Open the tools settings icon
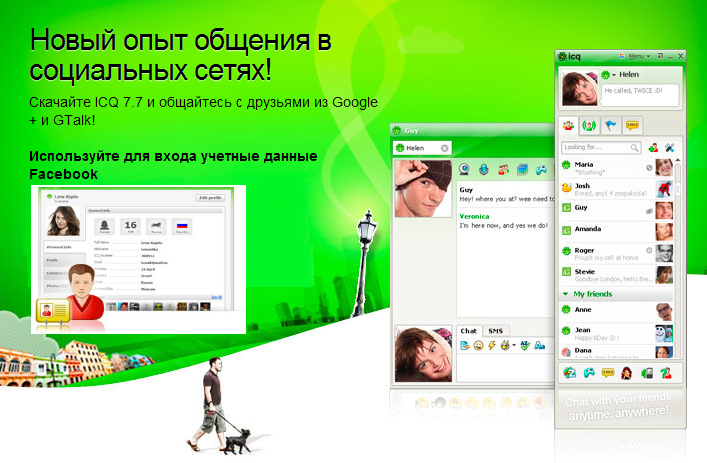The image size is (707, 463). click(670, 147)
